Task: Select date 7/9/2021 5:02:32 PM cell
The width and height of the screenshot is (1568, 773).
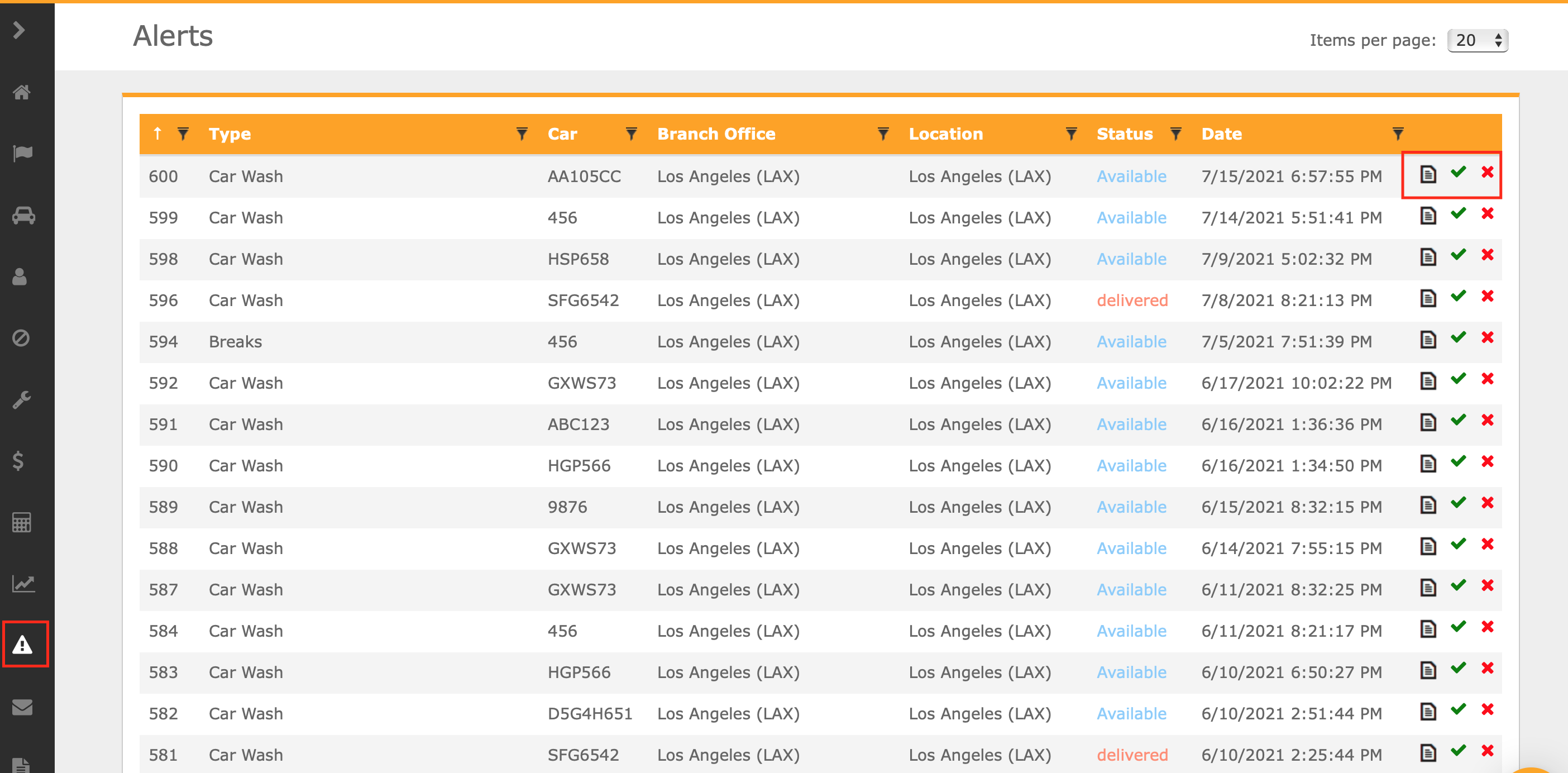Action: click(x=1286, y=259)
